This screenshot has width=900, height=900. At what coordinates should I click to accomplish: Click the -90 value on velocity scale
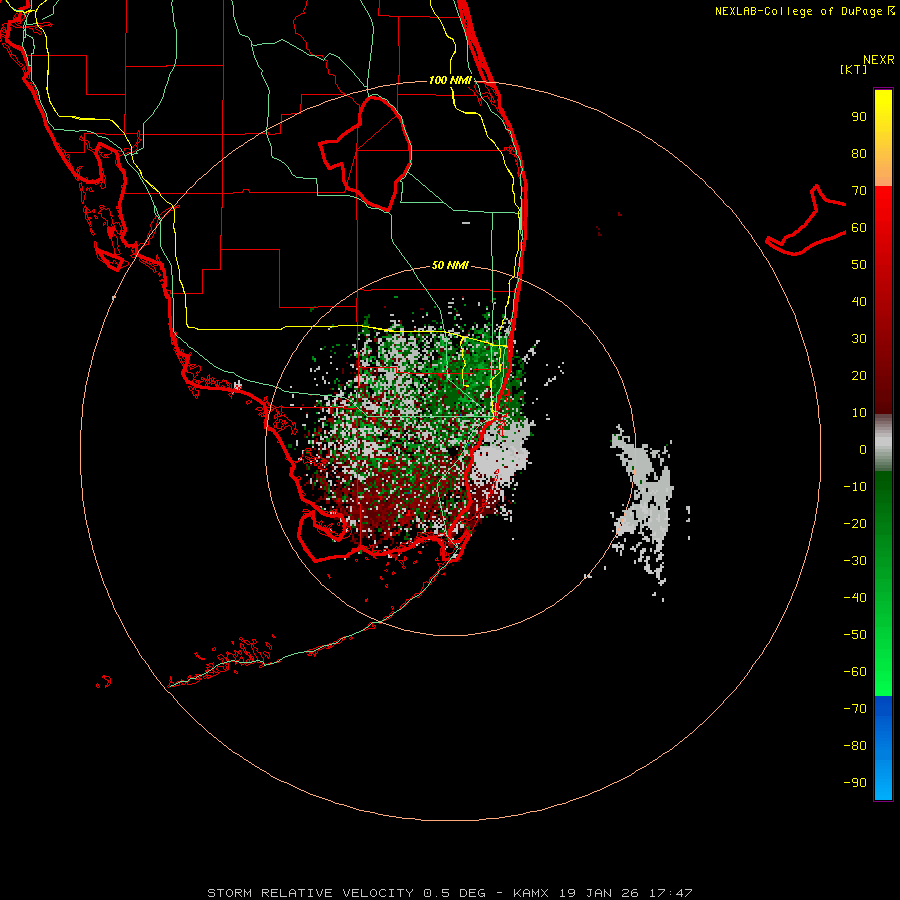pyautogui.click(x=855, y=783)
